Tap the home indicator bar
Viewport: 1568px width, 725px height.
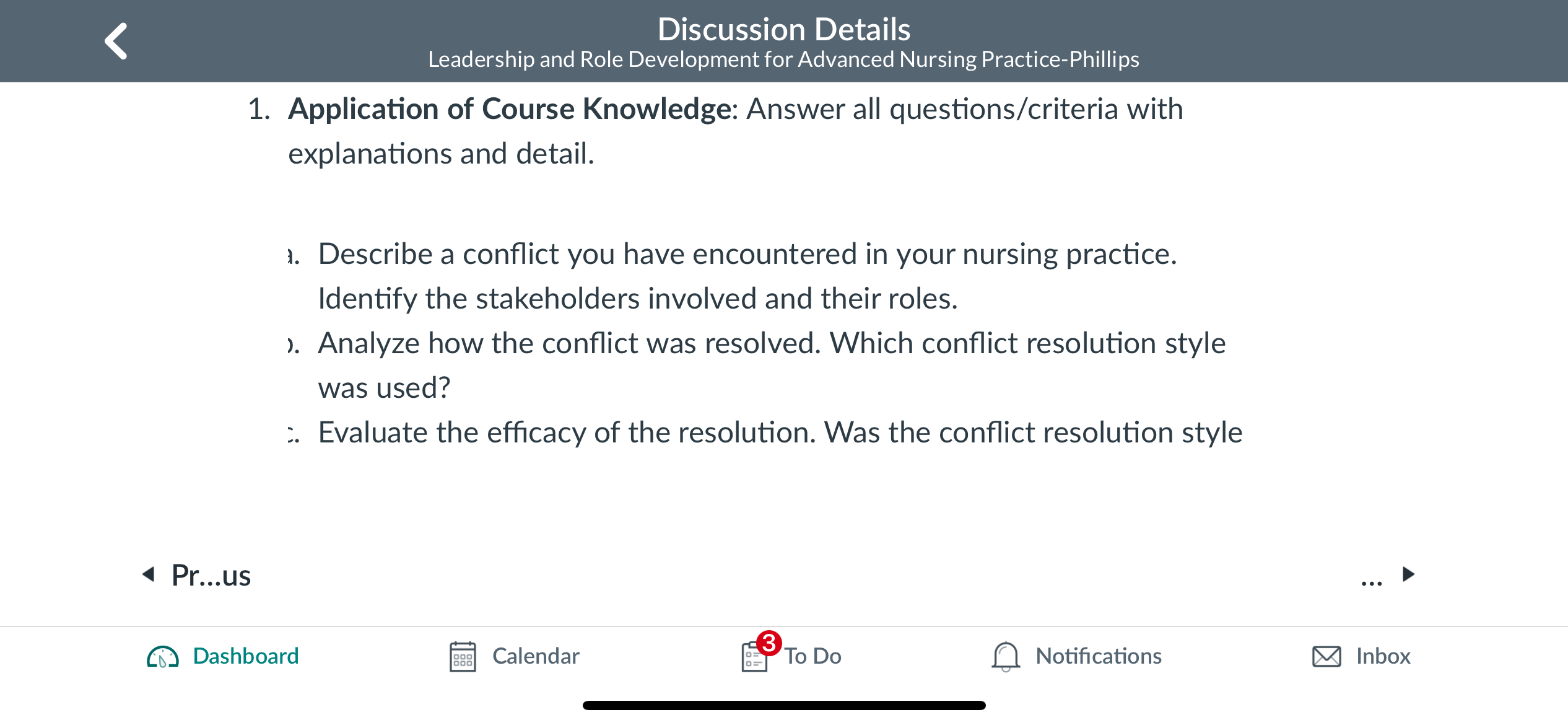point(784,705)
